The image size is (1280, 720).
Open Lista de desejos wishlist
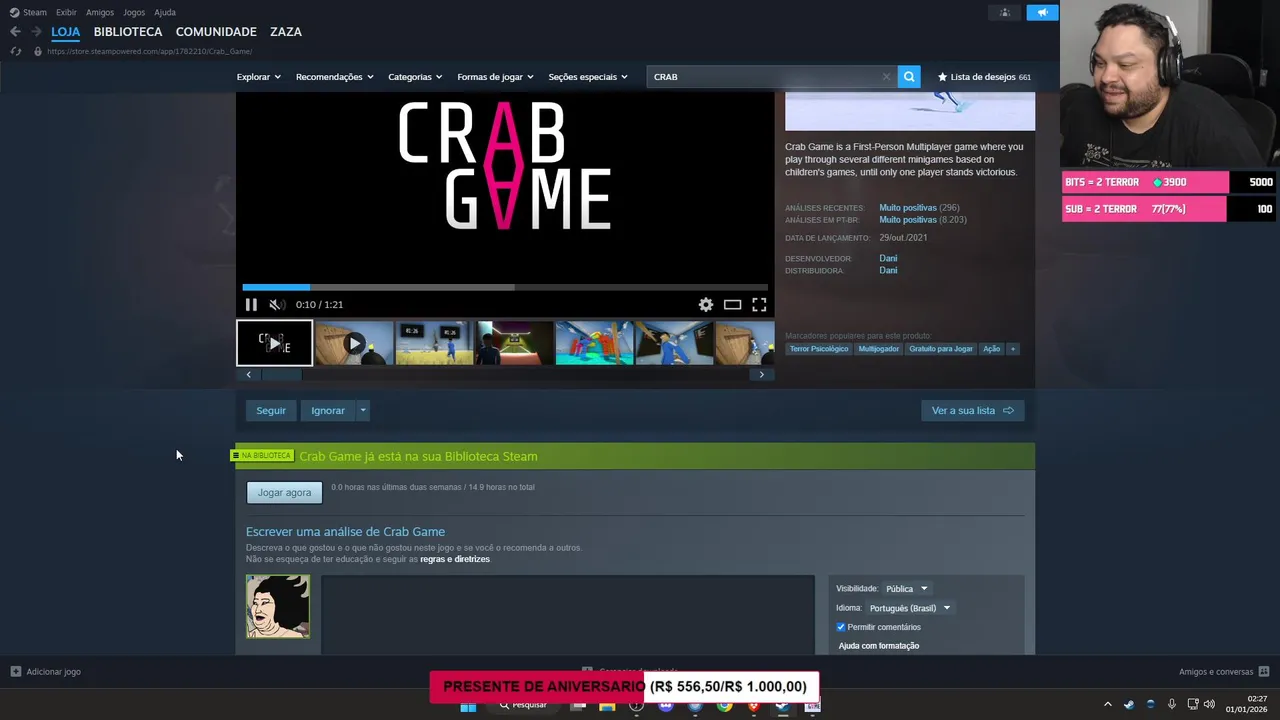point(984,77)
